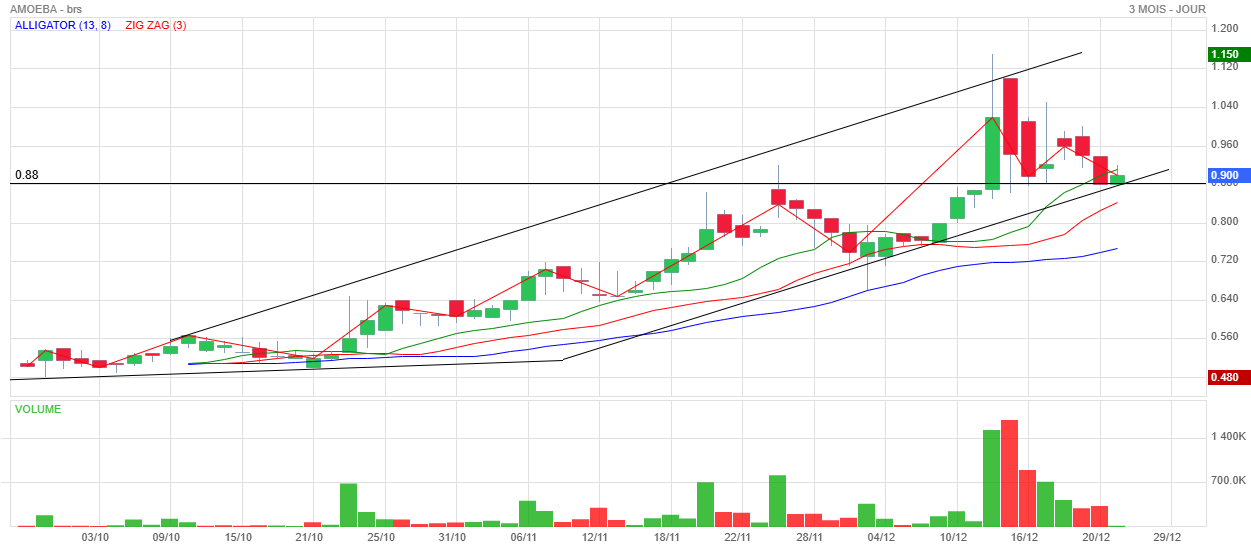Click the 3 MOIS - JOUR period label
The image size is (1251, 547).
(1167, 8)
